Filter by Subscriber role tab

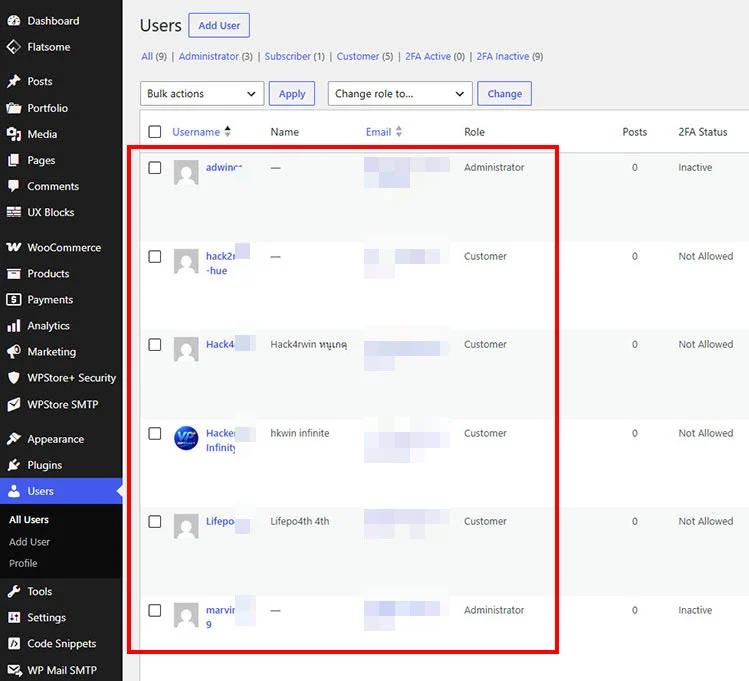(288, 56)
